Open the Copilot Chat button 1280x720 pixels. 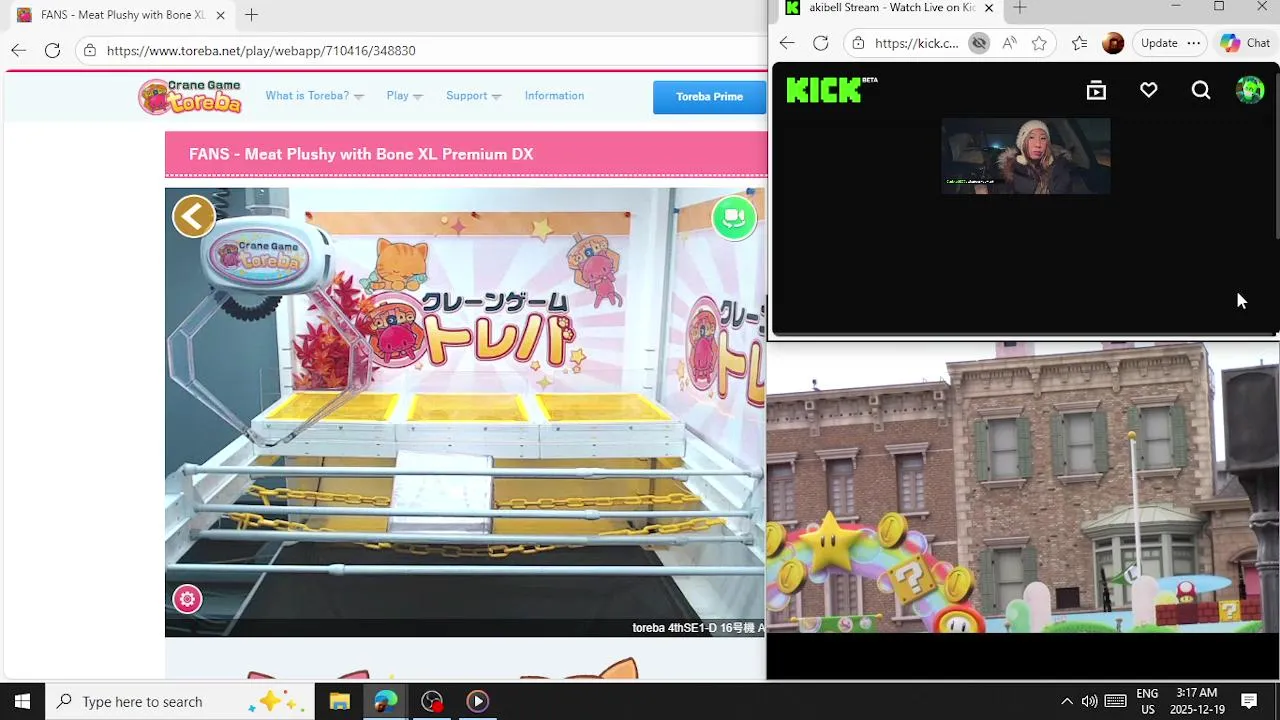coord(1245,43)
